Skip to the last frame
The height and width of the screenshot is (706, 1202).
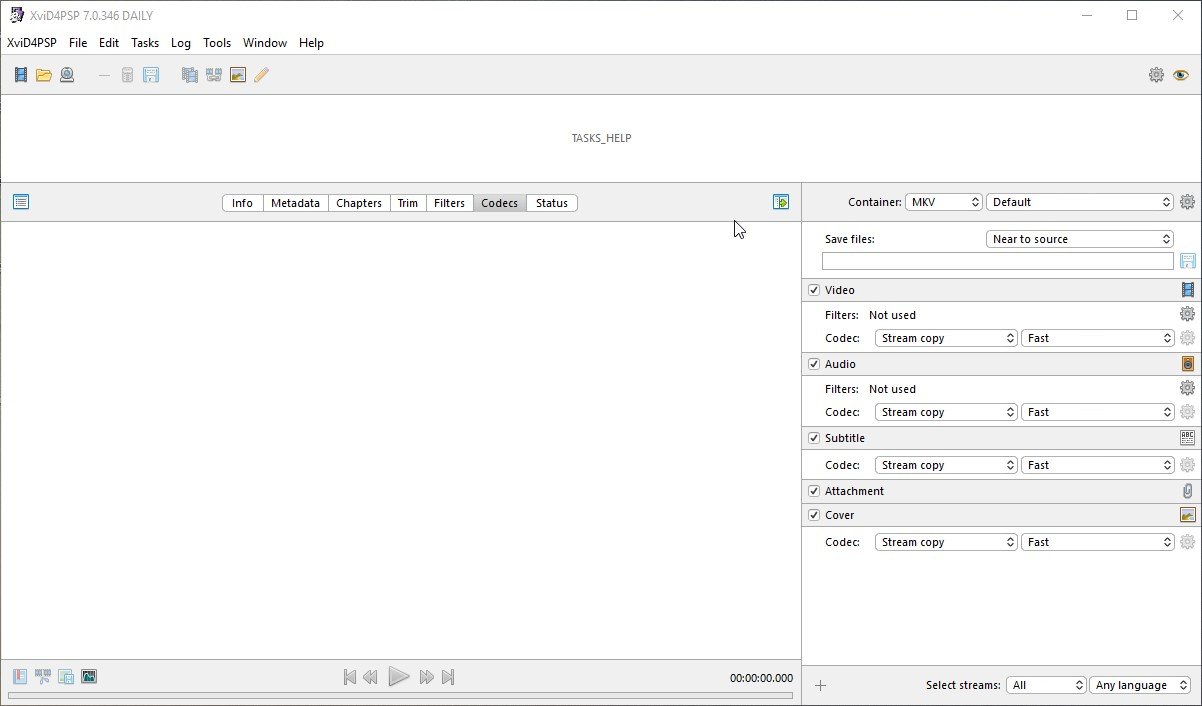pyautogui.click(x=448, y=677)
